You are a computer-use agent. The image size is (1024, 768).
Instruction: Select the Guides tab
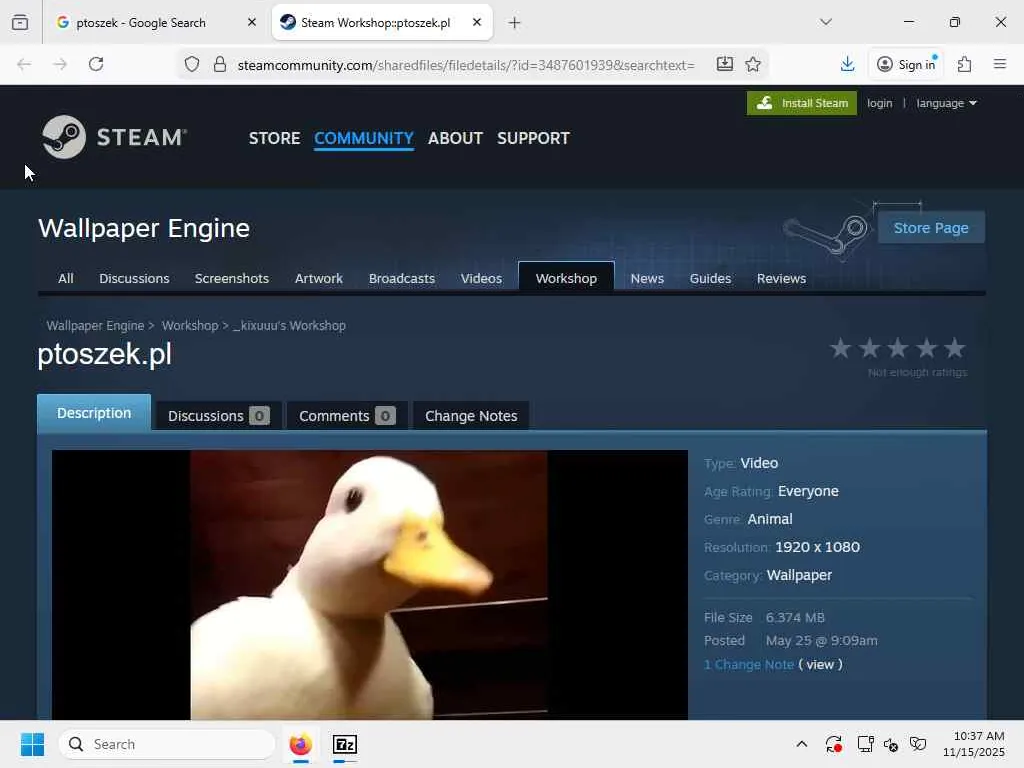point(710,278)
